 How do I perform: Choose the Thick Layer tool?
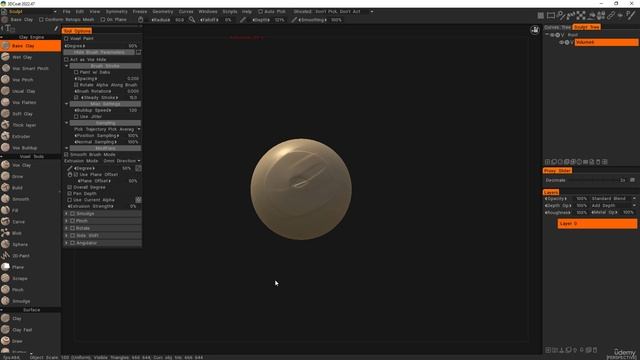point(31,125)
